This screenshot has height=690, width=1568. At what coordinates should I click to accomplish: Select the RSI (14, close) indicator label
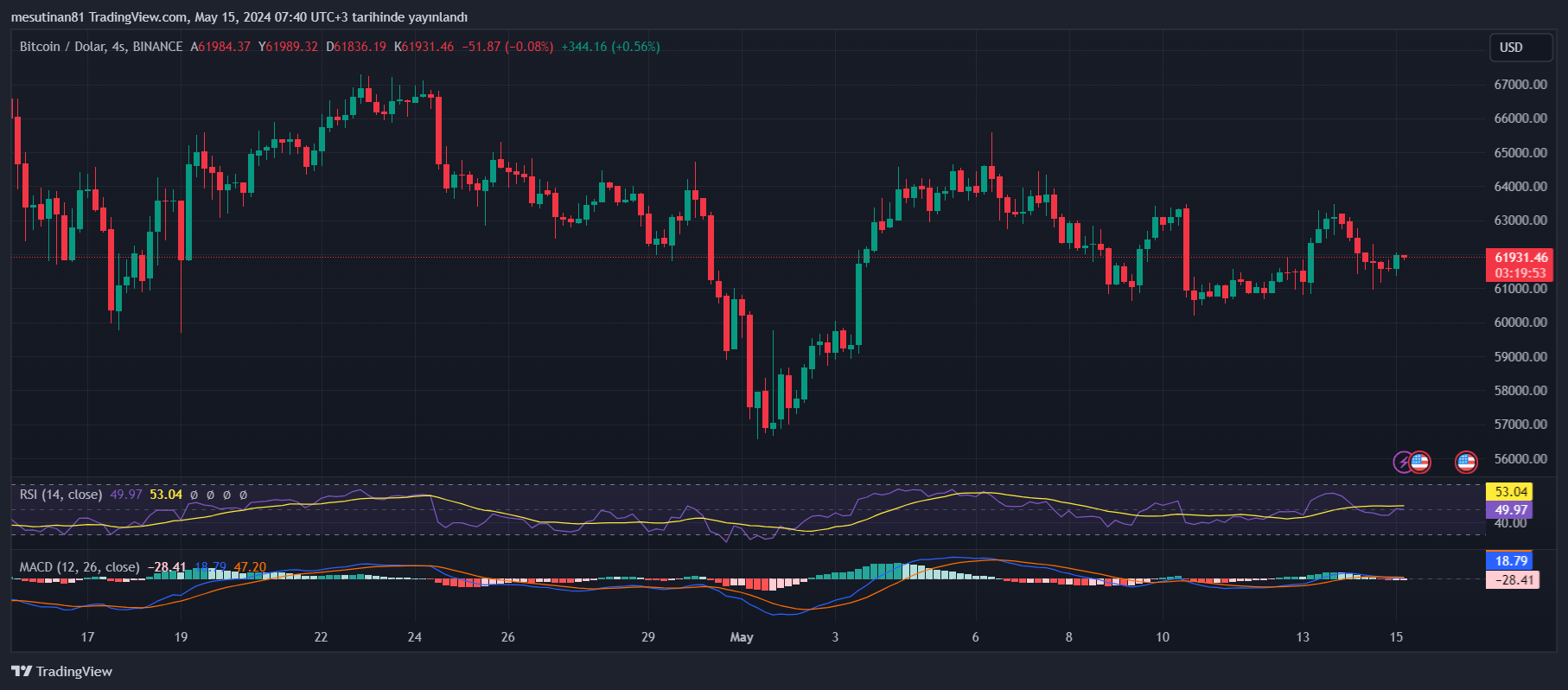coord(61,495)
